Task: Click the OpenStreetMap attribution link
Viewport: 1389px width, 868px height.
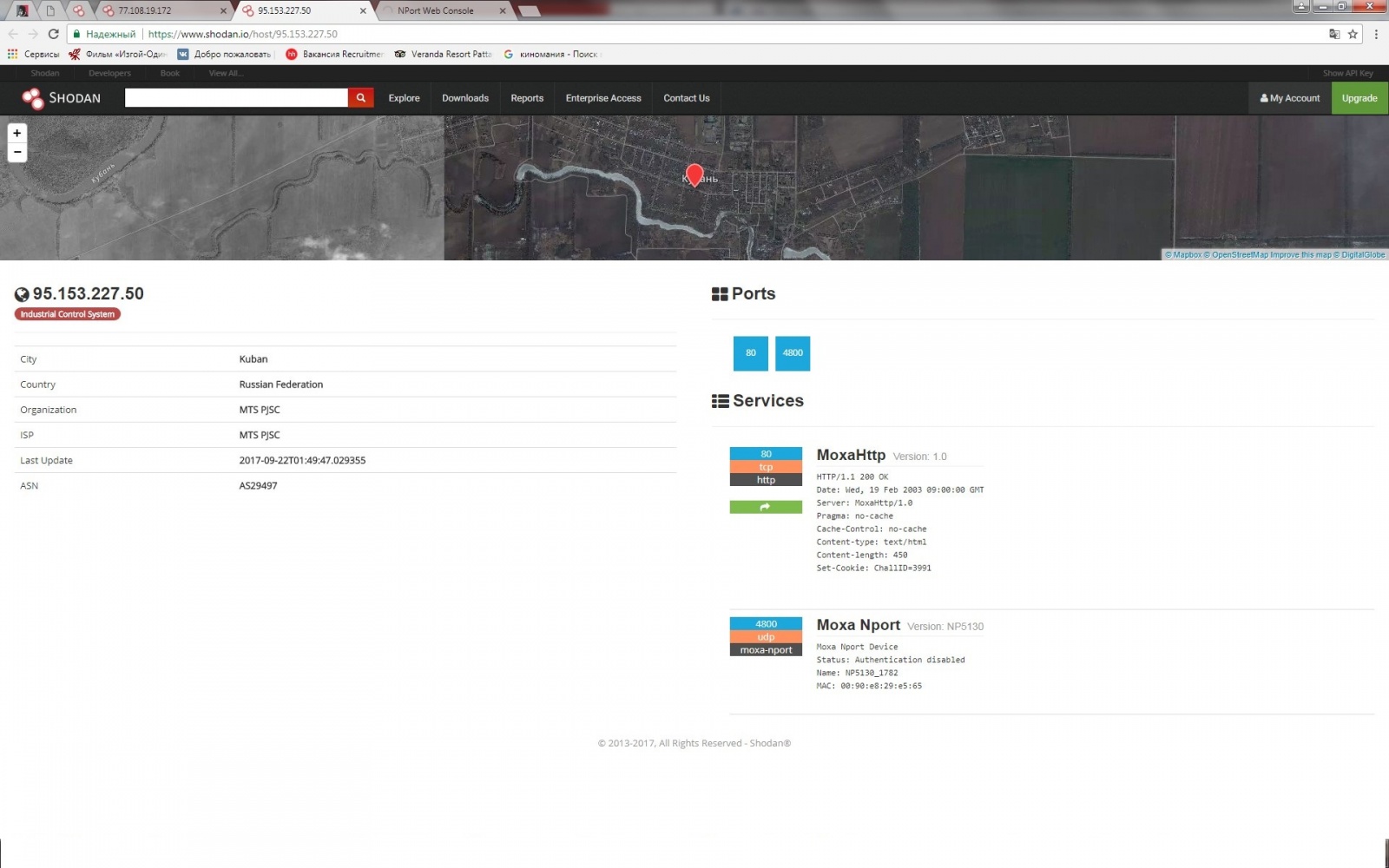Action: (1236, 255)
